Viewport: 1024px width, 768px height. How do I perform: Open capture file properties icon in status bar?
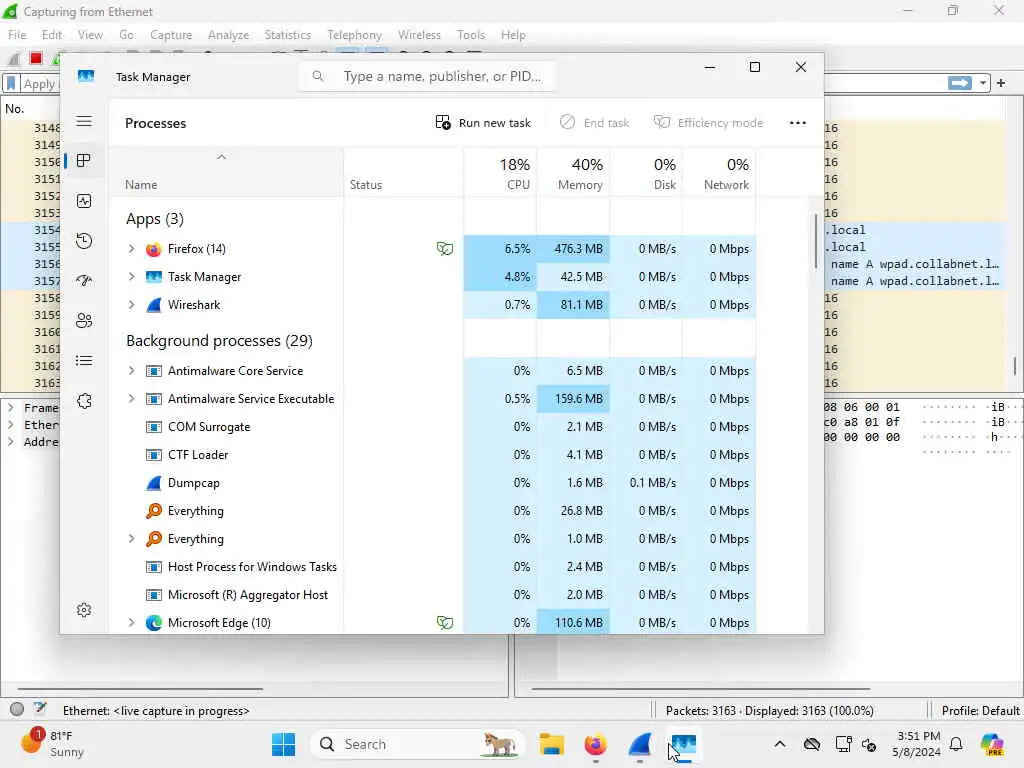(x=40, y=709)
